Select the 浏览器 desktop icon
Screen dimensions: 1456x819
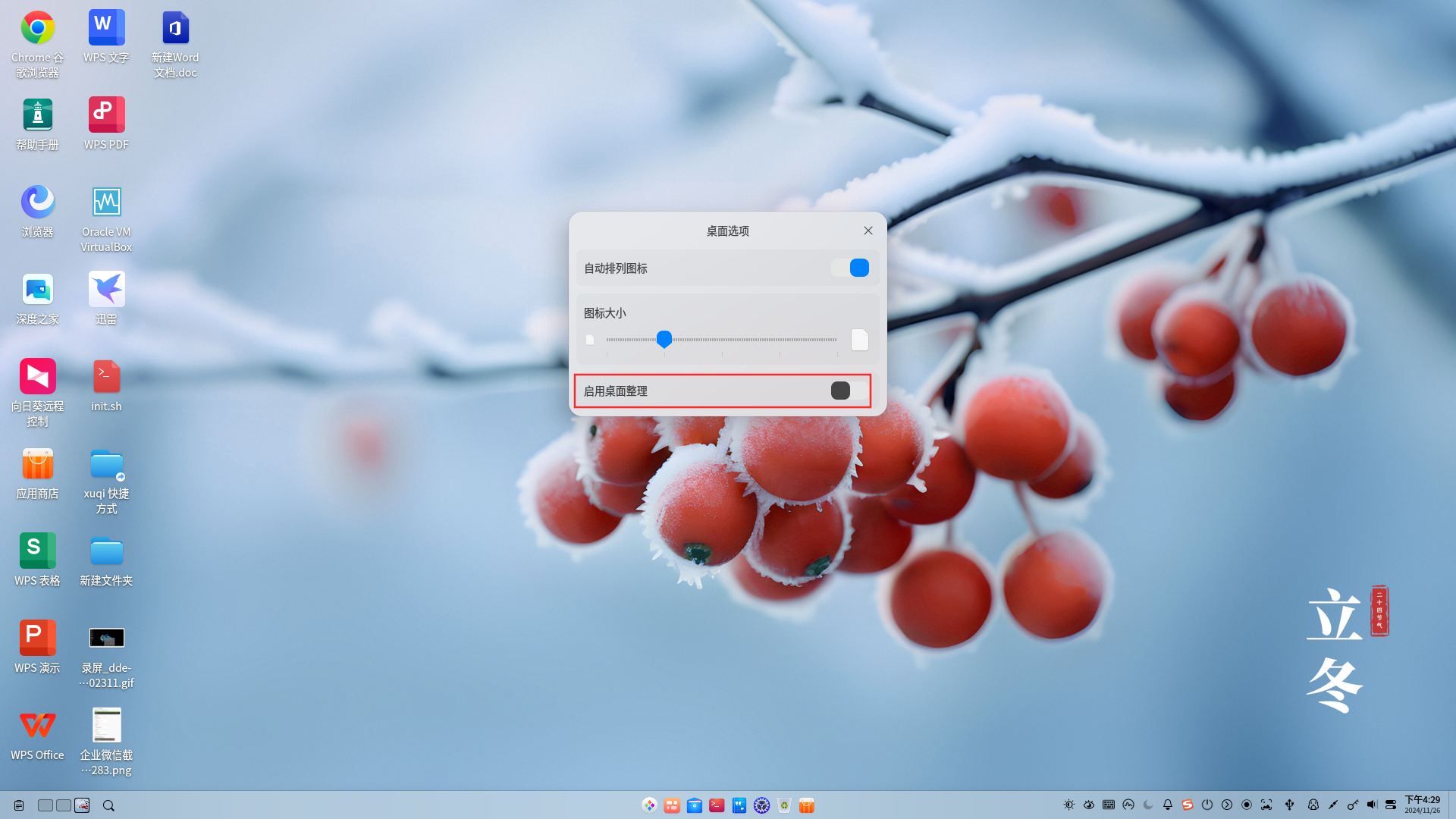37,212
